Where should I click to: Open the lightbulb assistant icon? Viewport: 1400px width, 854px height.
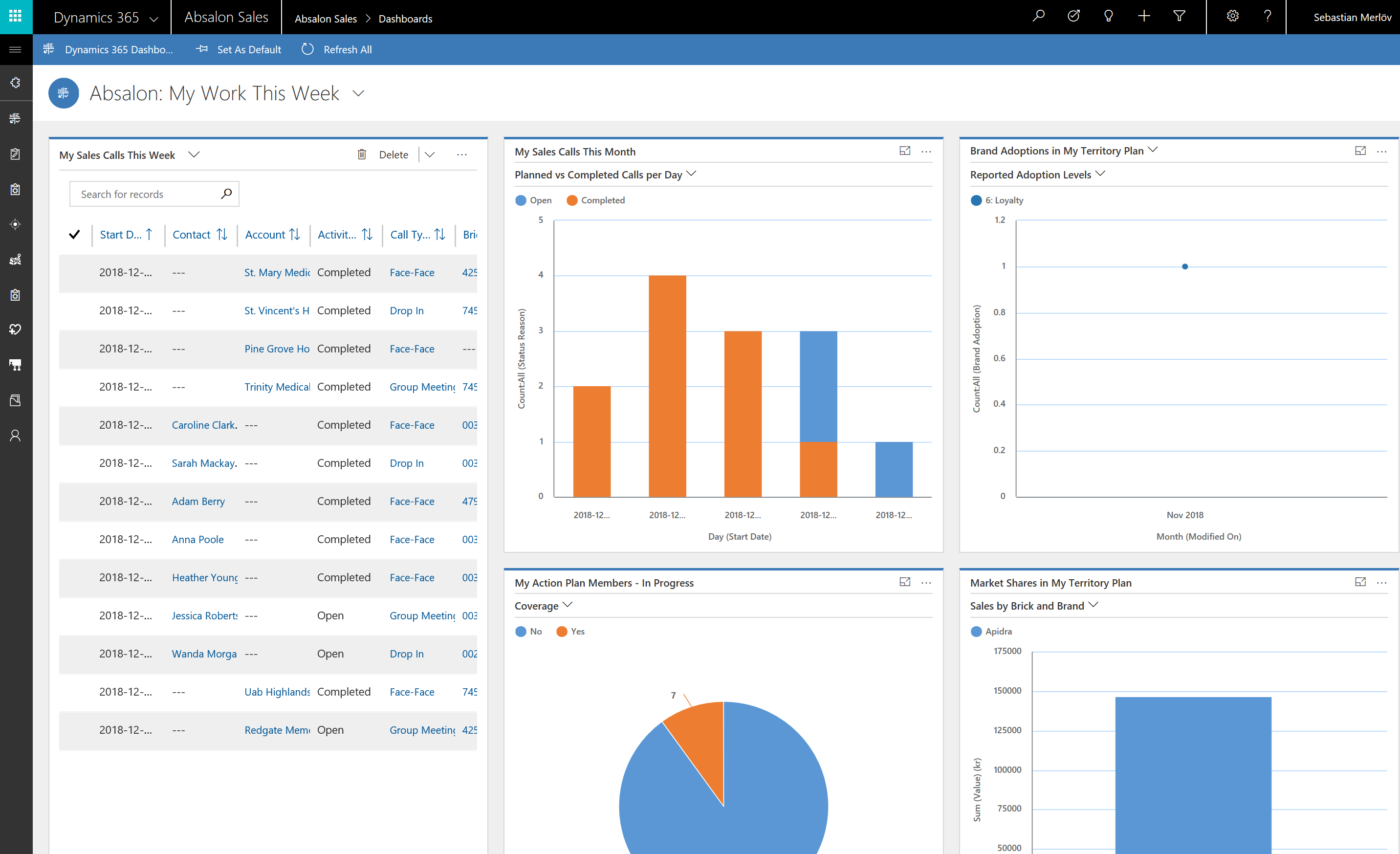1109,17
